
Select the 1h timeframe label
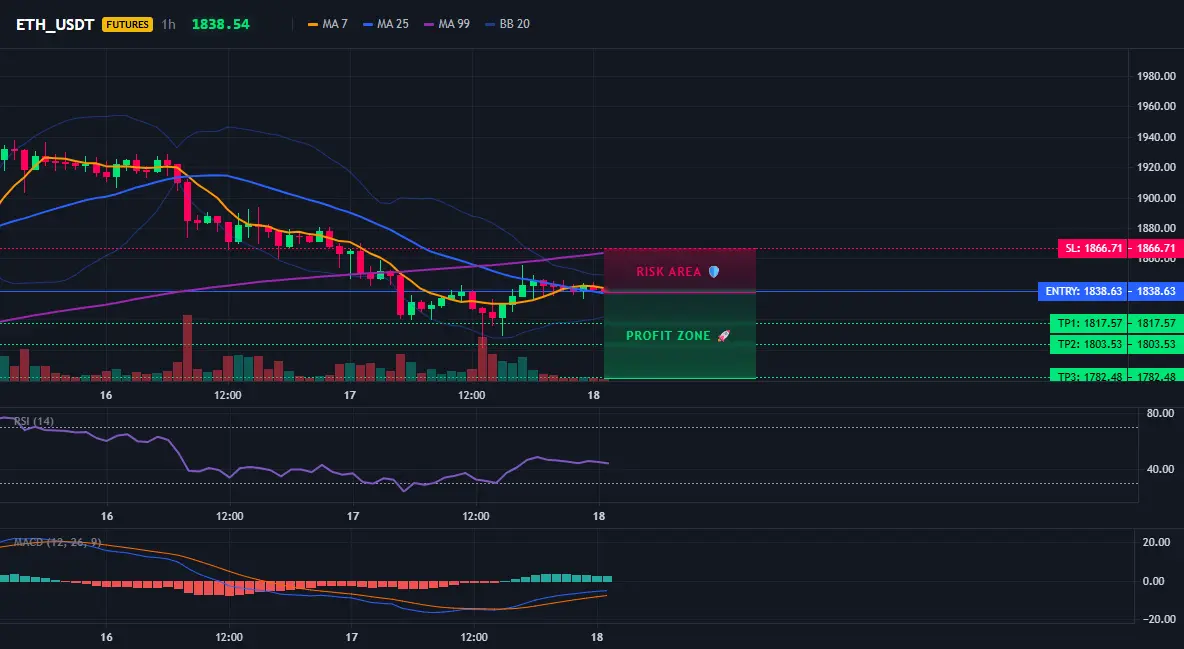(168, 24)
